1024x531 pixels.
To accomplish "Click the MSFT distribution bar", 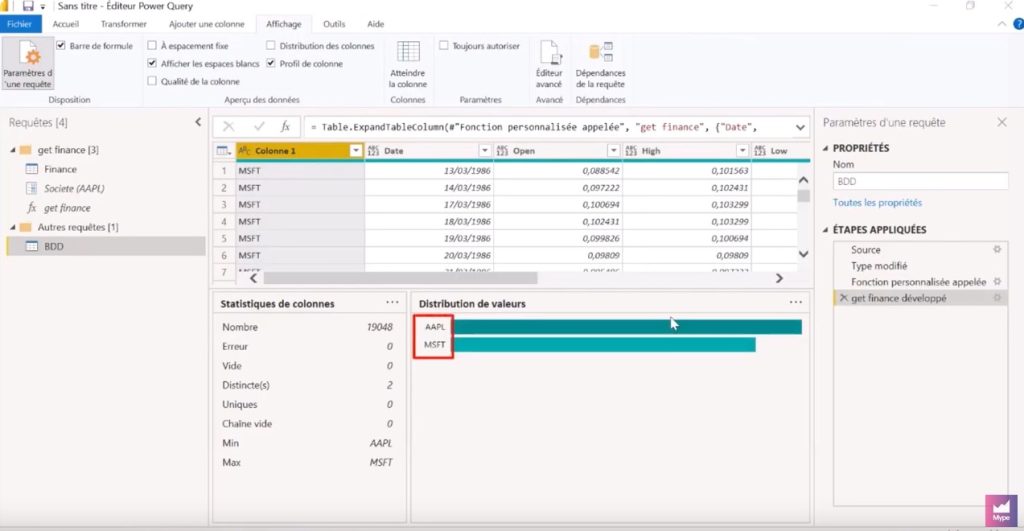I will tap(604, 344).
